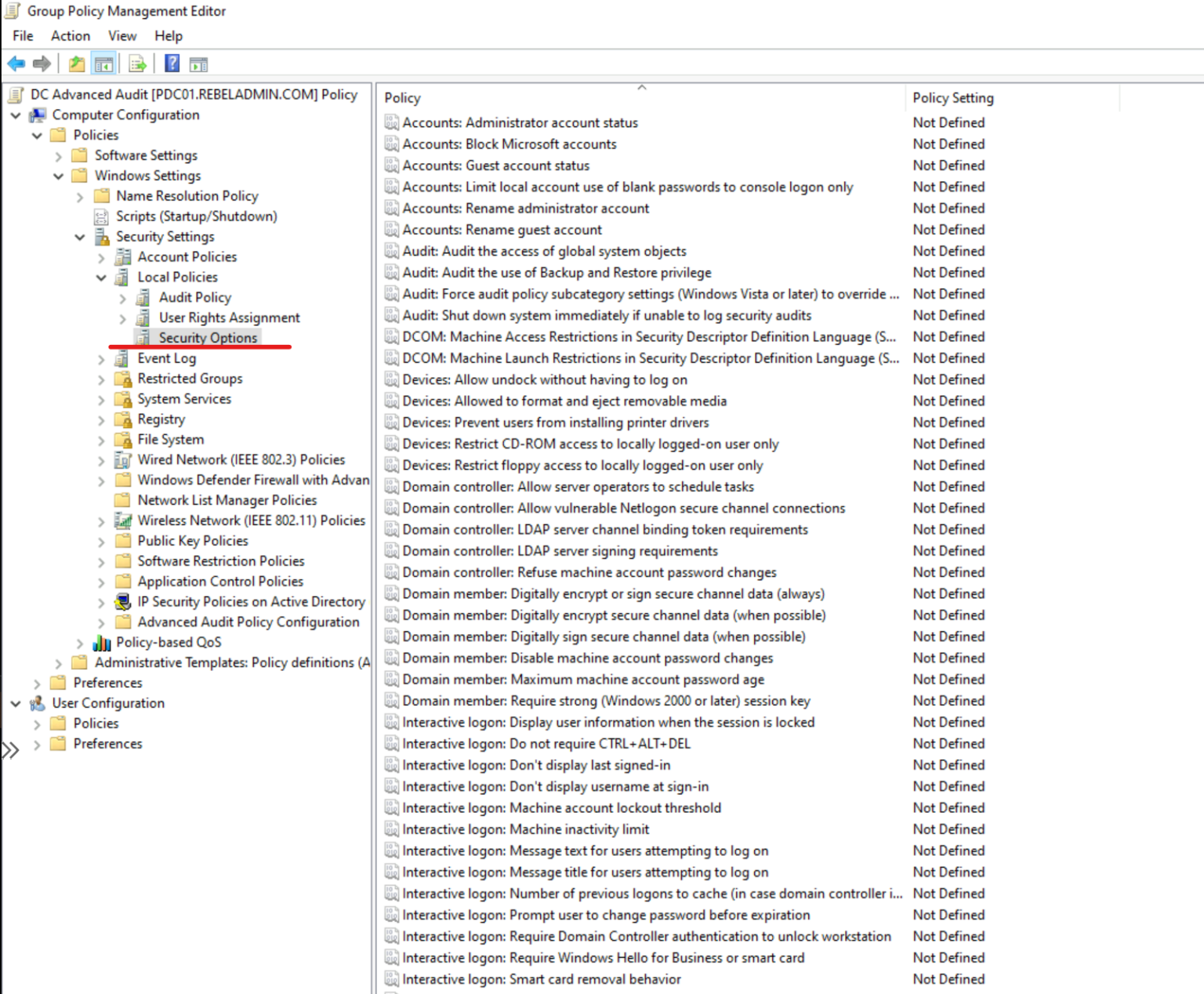This screenshot has height=994, width=1204.
Task: Toggle the Show/Hide Console Tree icon
Action: (x=103, y=63)
